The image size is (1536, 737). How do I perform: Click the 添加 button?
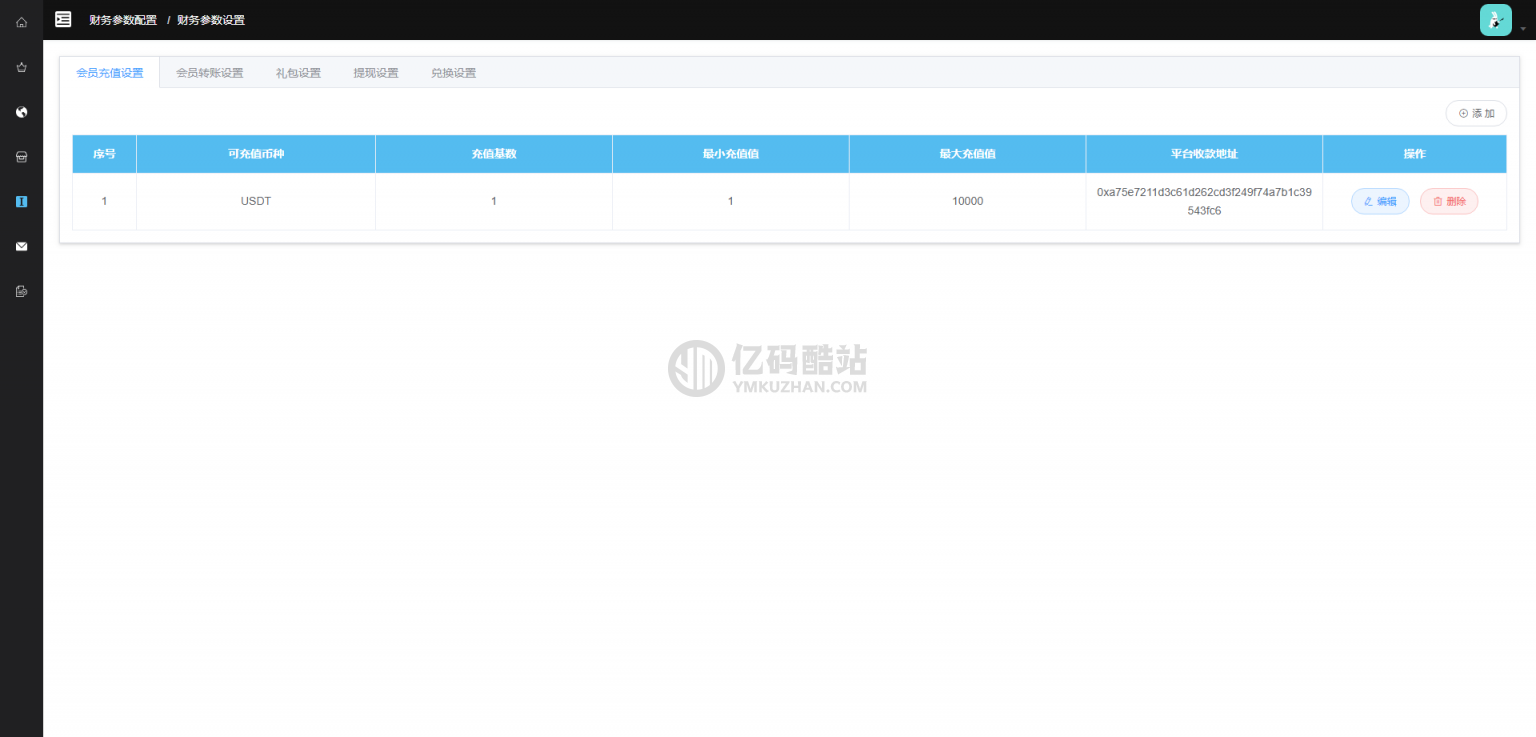pos(1476,113)
